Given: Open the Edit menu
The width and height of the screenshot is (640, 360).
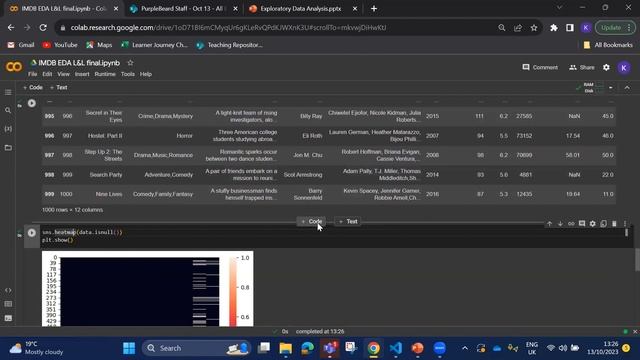Looking at the screenshot, I should 47,74.
